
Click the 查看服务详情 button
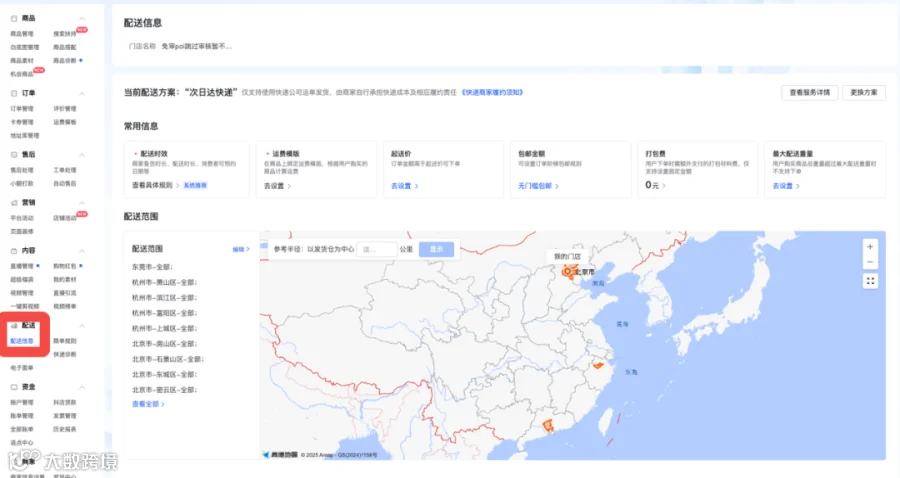(x=809, y=92)
